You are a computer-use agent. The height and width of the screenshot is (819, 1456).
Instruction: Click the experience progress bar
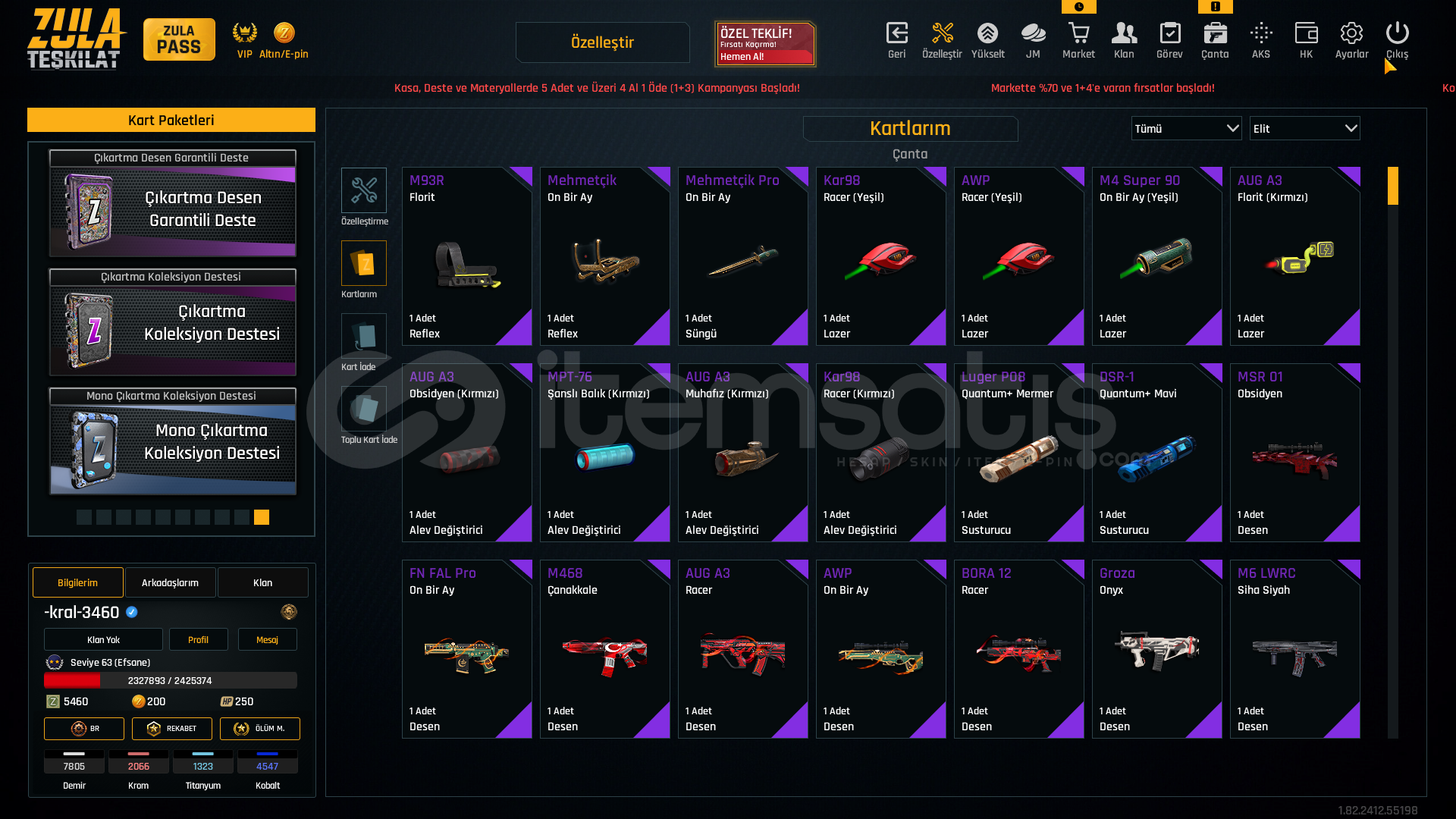(x=171, y=681)
